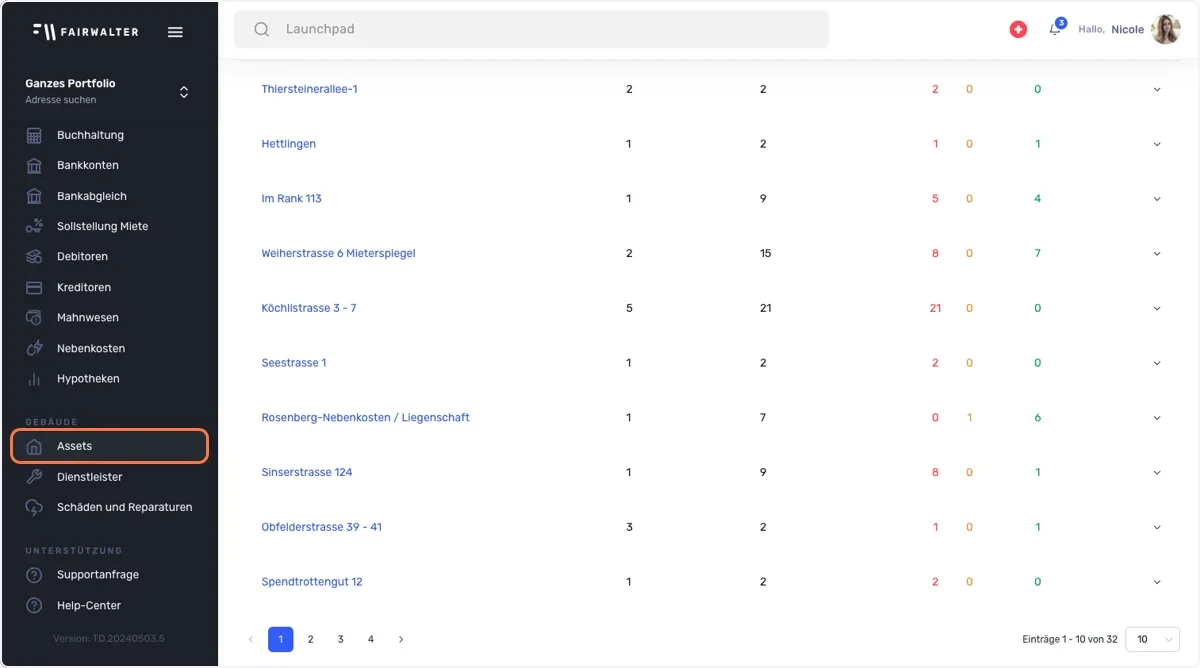This screenshot has width=1200, height=668.
Task: Click the Nebenkosten icon
Action: [x=34, y=348]
